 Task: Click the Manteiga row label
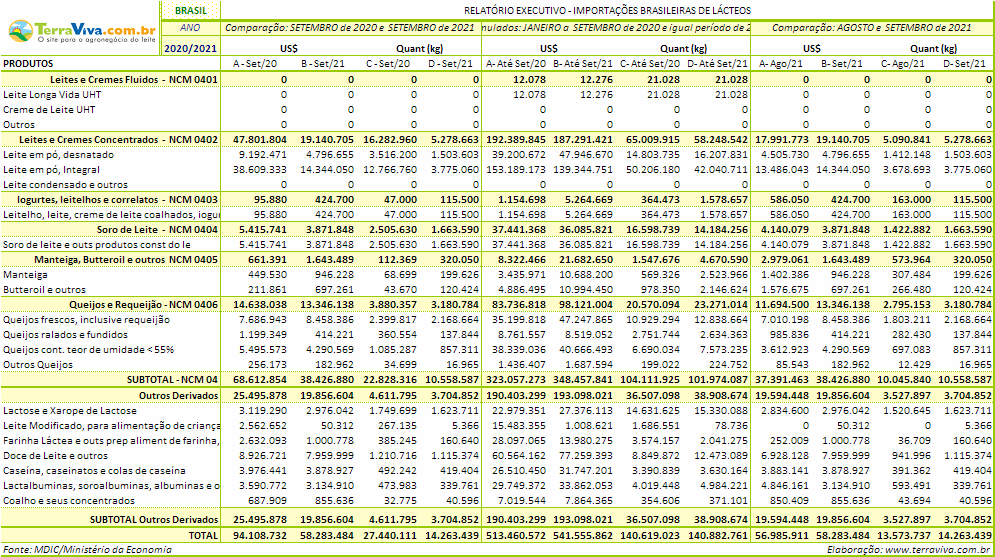pyautogui.click(x=25, y=275)
